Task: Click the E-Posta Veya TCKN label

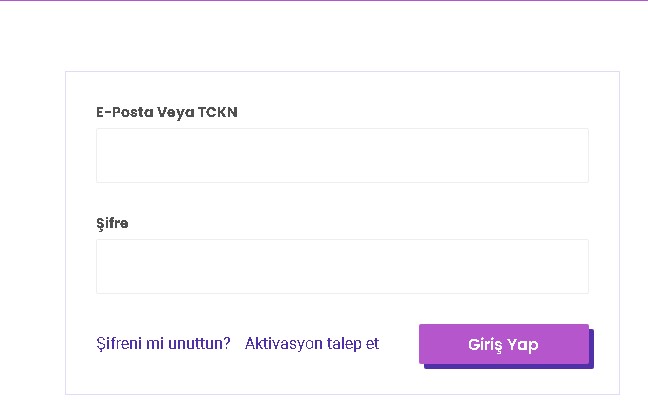Action: pos(167,112)
